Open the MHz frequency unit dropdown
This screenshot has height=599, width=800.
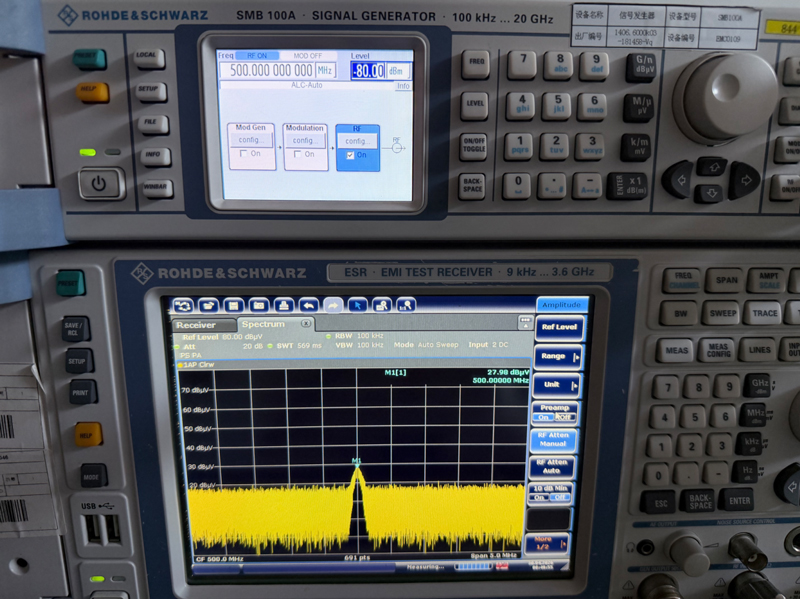326,70
